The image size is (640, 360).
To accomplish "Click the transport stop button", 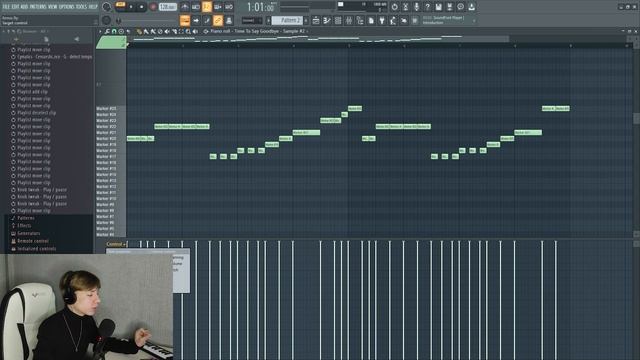I will point(142,7).
